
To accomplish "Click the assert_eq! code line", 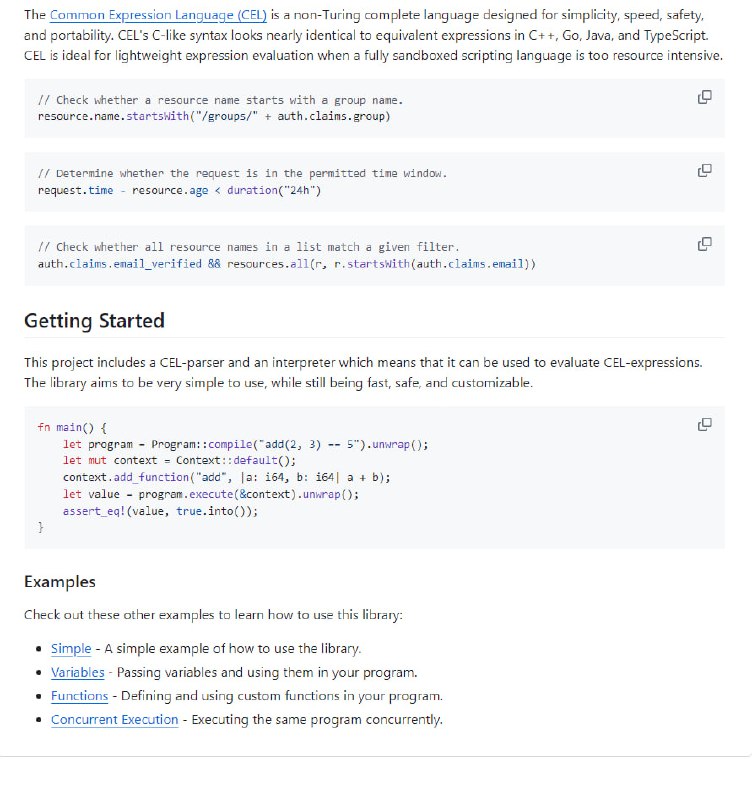I will tap(160, 511).
